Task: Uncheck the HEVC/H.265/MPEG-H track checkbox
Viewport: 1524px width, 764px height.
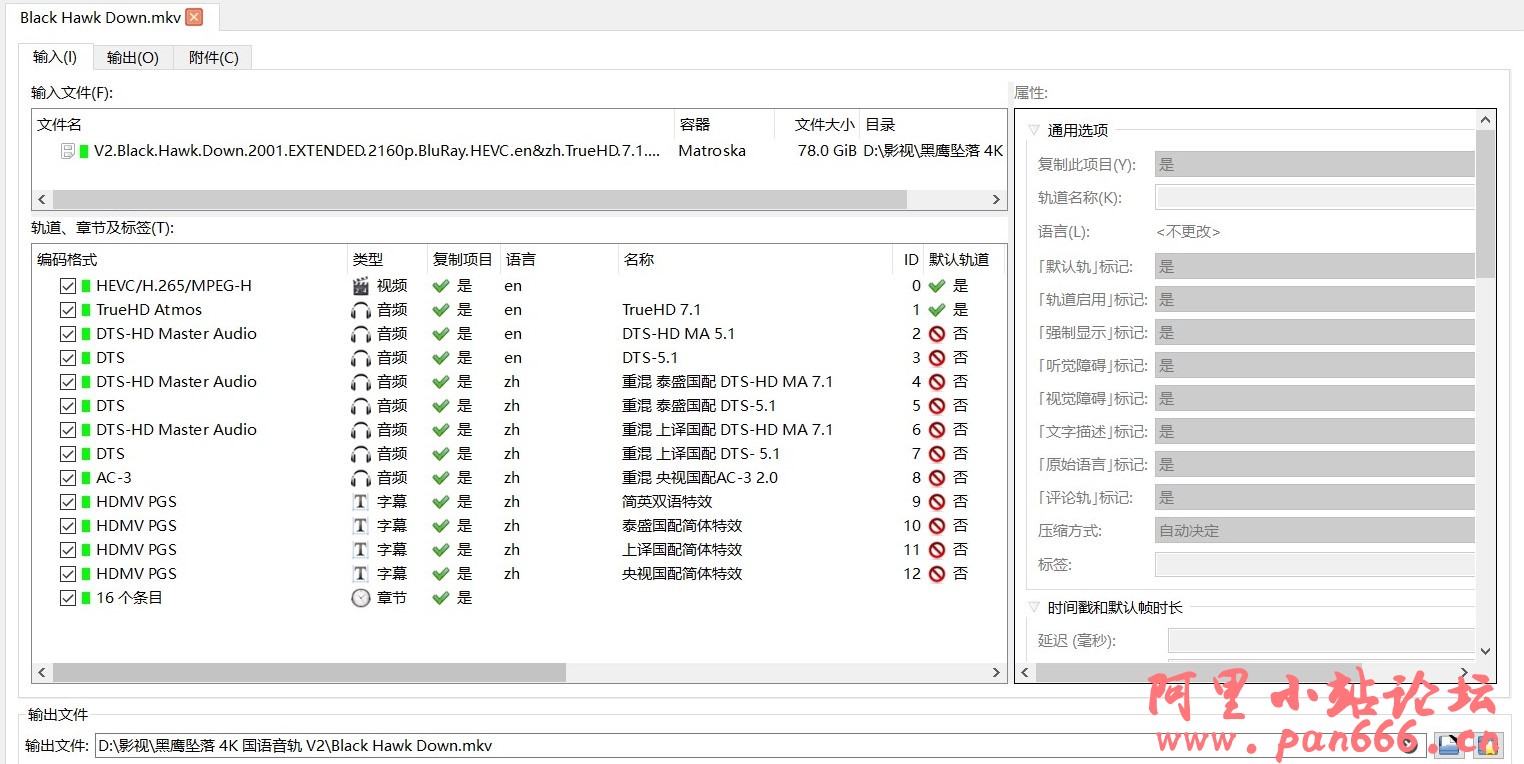Action: (x=68, y=286)
